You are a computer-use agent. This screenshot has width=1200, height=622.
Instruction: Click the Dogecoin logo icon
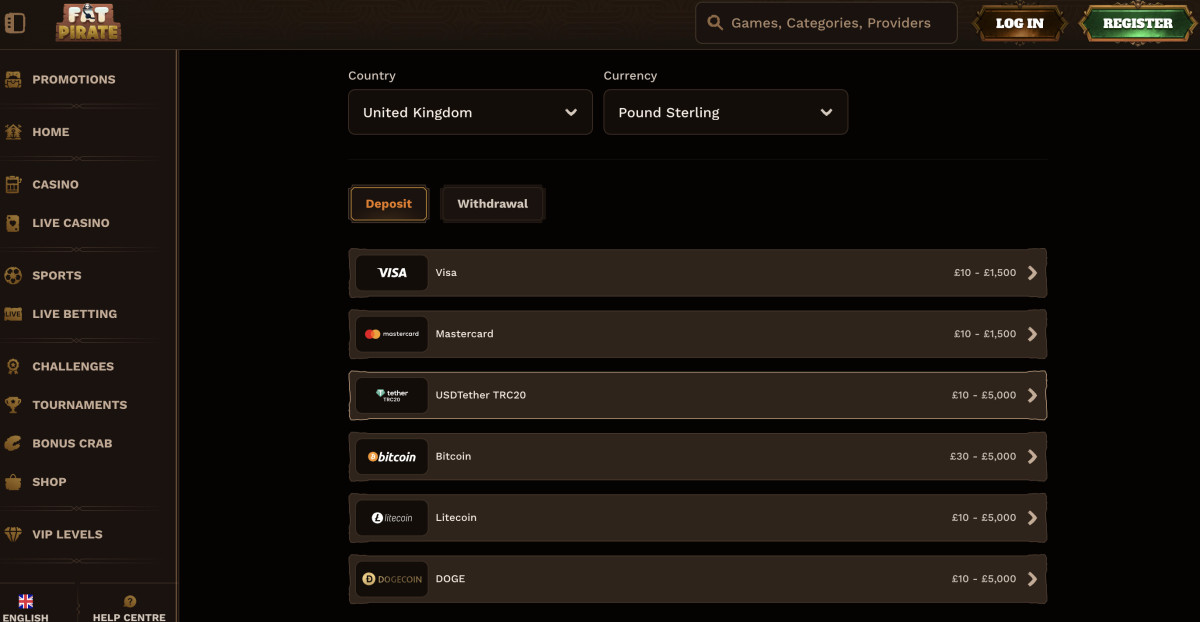[392, 579]
